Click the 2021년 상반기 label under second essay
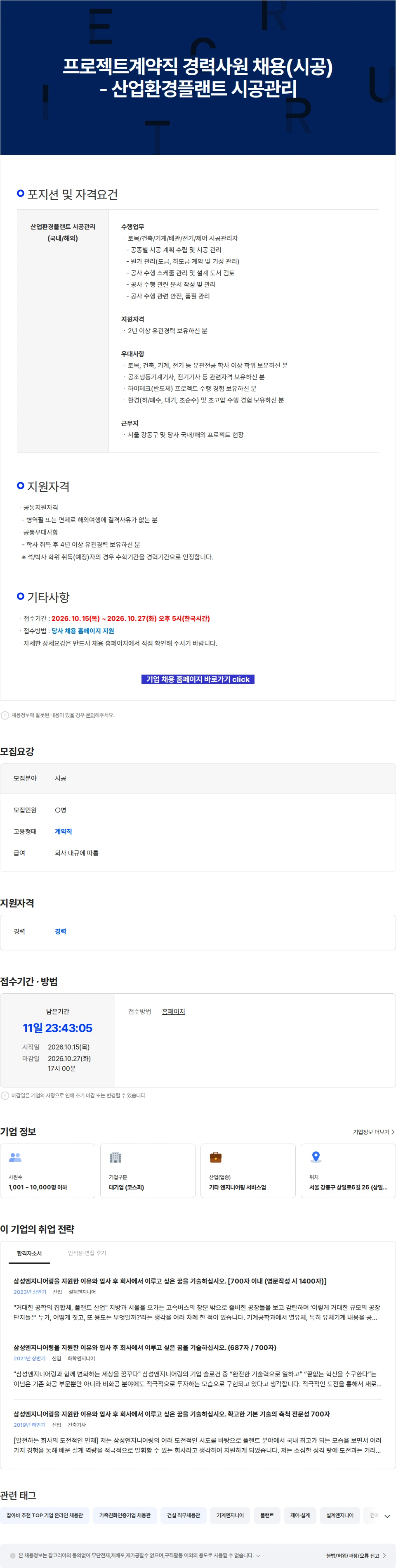This screenshot has height=1568, width=396. click(x=29, y=1358)
